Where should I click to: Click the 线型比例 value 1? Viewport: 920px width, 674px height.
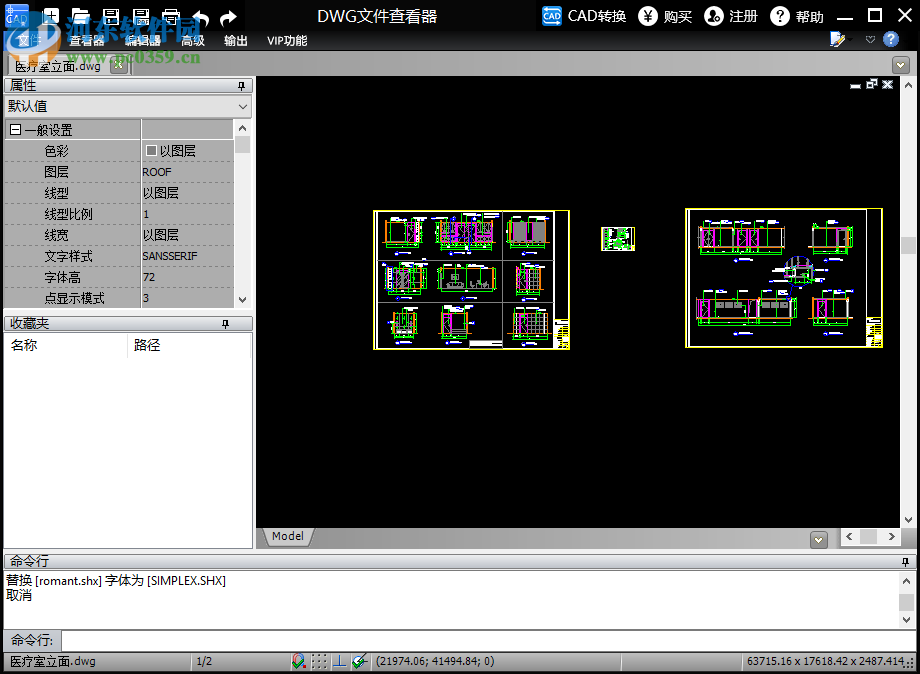[146, 214]
